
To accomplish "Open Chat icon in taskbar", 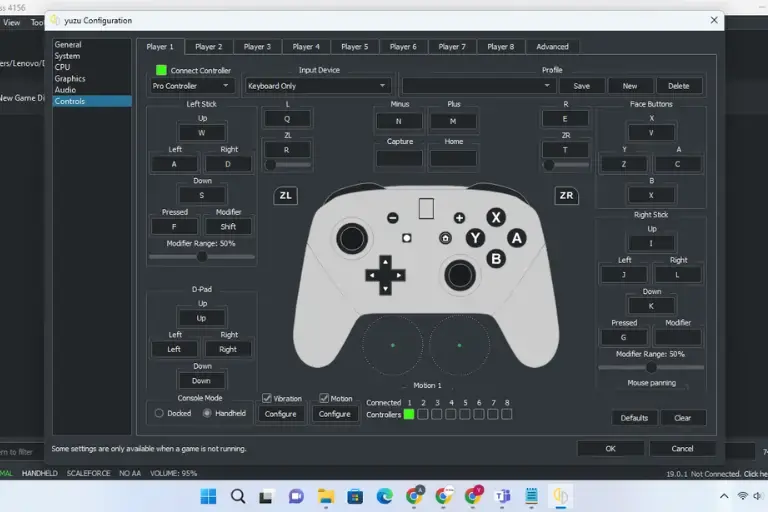I will 296,496.
